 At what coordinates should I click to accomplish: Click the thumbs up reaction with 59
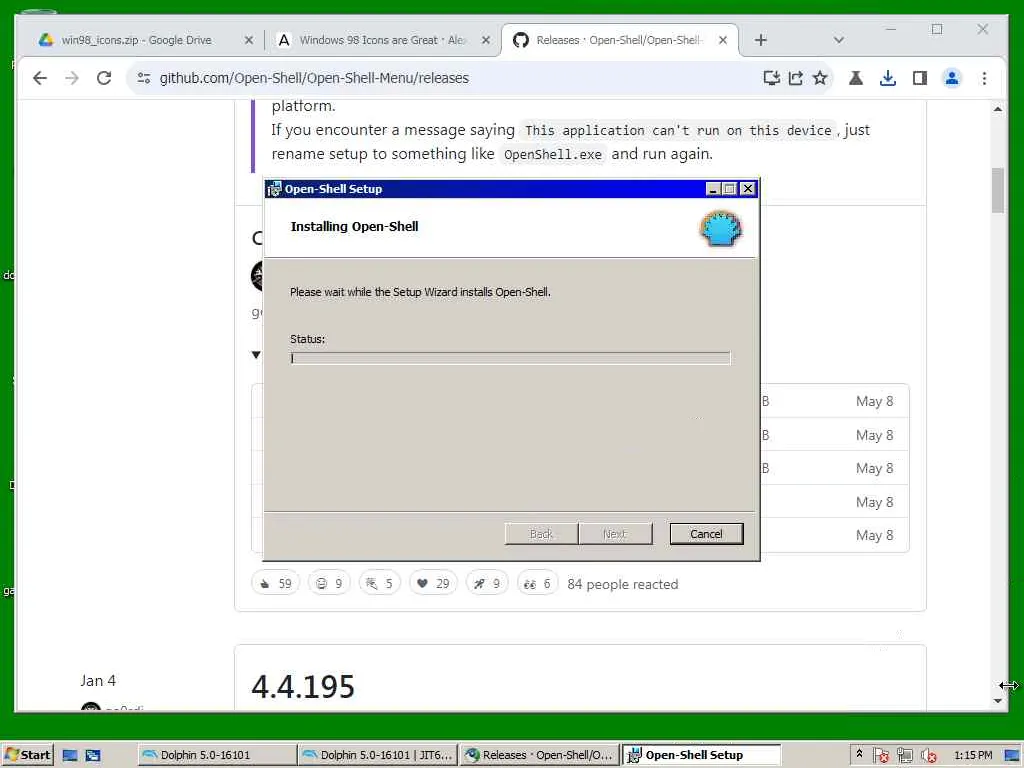(276, 583)
